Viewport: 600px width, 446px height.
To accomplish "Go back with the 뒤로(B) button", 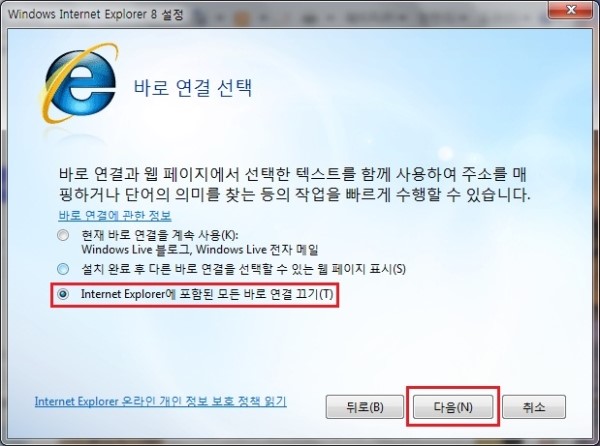I will tap(365, 407).
